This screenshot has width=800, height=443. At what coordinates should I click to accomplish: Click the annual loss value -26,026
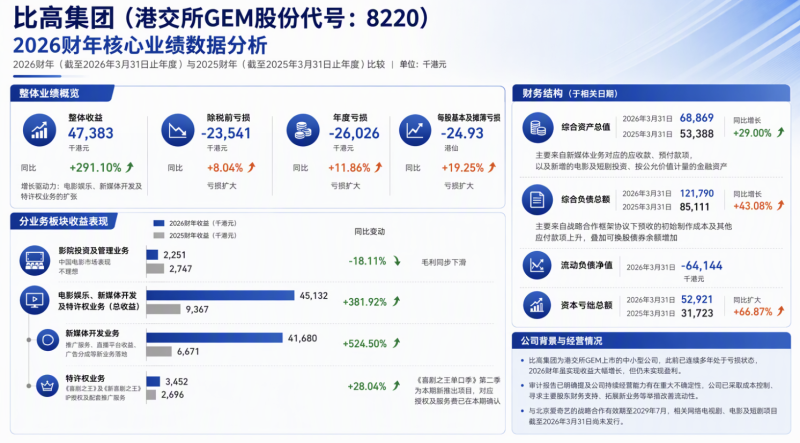[354, 133]
